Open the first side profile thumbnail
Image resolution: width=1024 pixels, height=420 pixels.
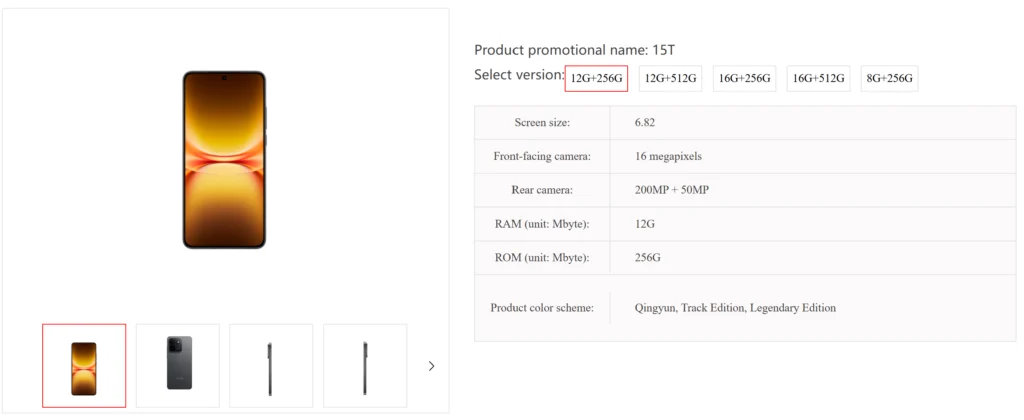[x=271, y=366]
